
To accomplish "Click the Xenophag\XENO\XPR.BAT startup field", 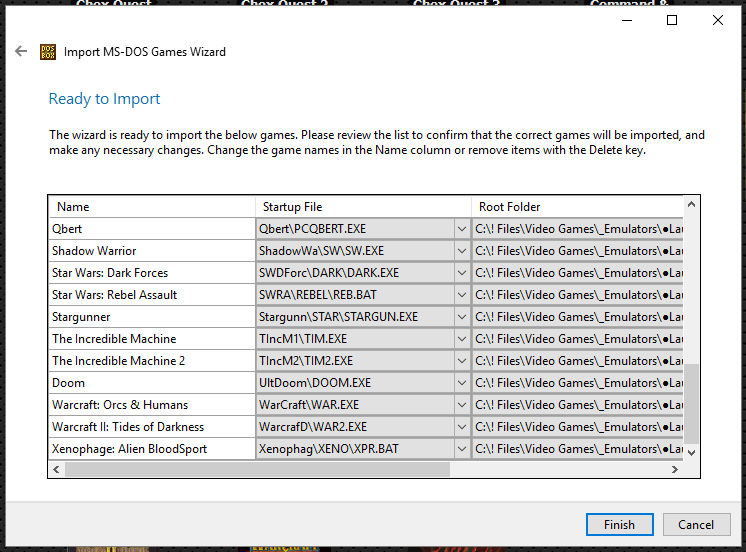I will click(x=355, y=449).
